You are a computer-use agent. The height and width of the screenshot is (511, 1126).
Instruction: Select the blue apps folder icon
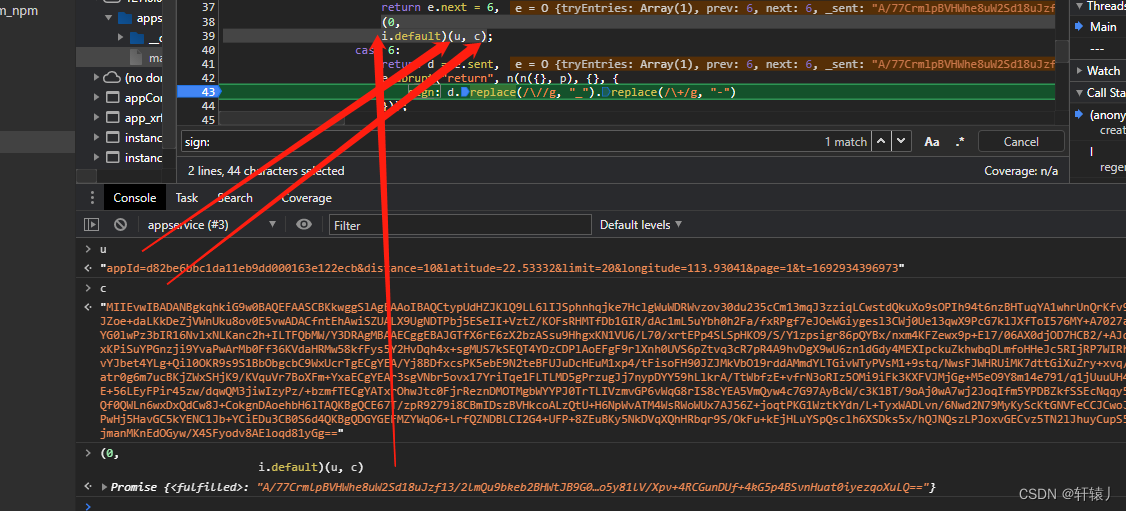[x=124, y=18]
